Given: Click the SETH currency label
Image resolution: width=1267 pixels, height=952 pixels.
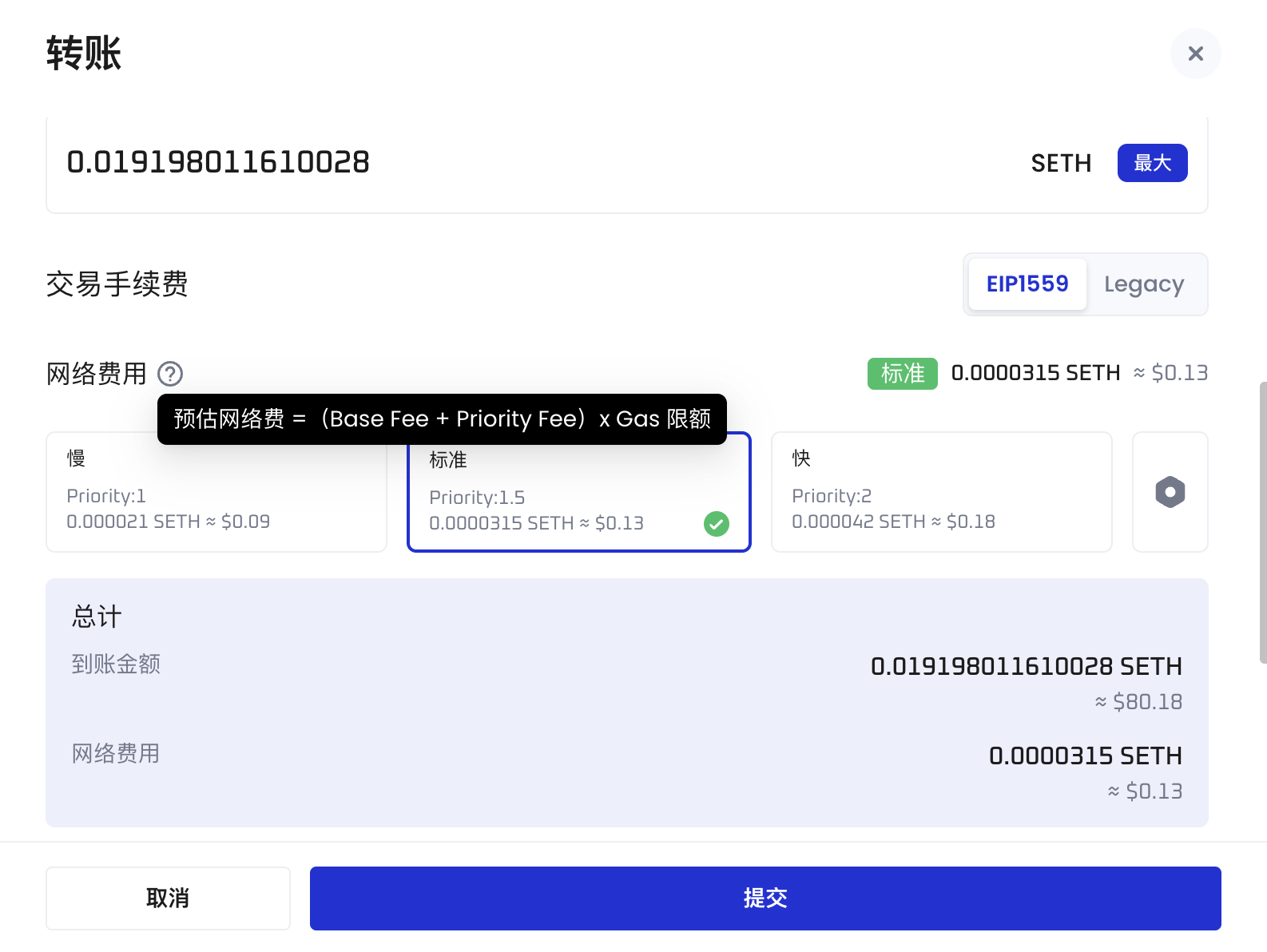Looking at the screenshot, I should coord(1061,164).
